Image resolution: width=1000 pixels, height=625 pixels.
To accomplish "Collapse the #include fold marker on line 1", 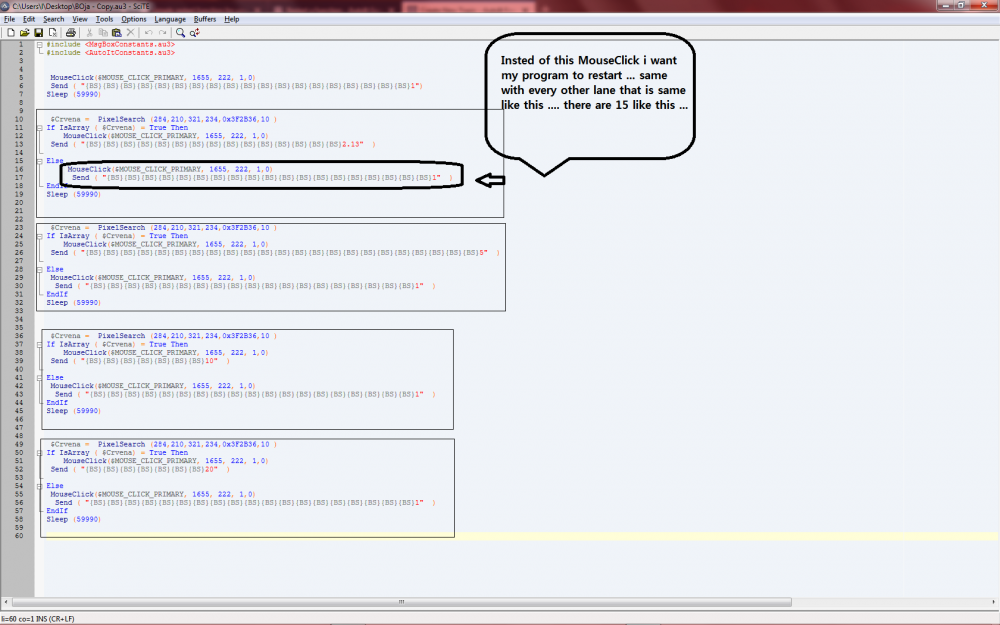I will [40, 45].
